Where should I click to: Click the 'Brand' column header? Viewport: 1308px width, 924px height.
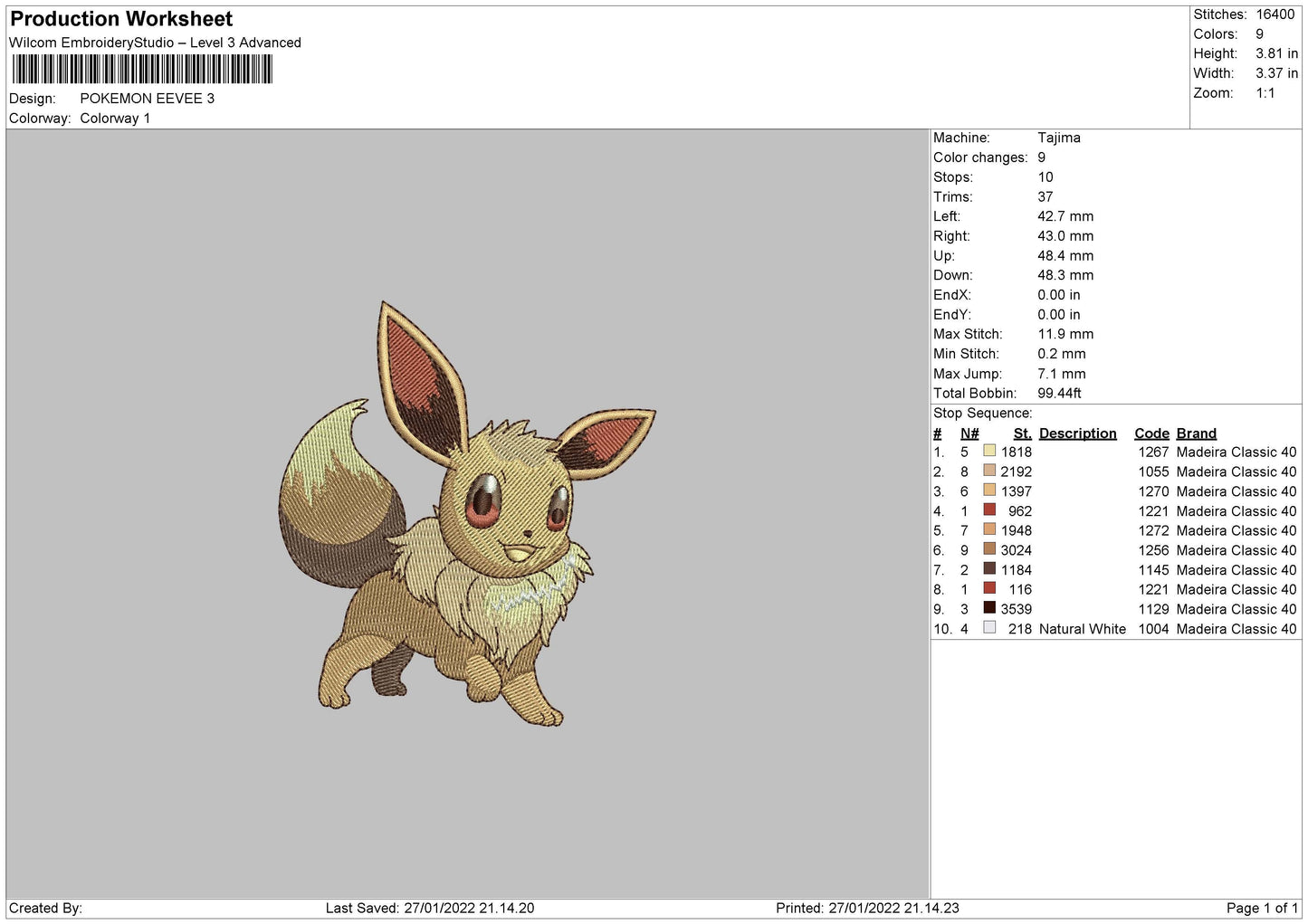click(1197, 433)
